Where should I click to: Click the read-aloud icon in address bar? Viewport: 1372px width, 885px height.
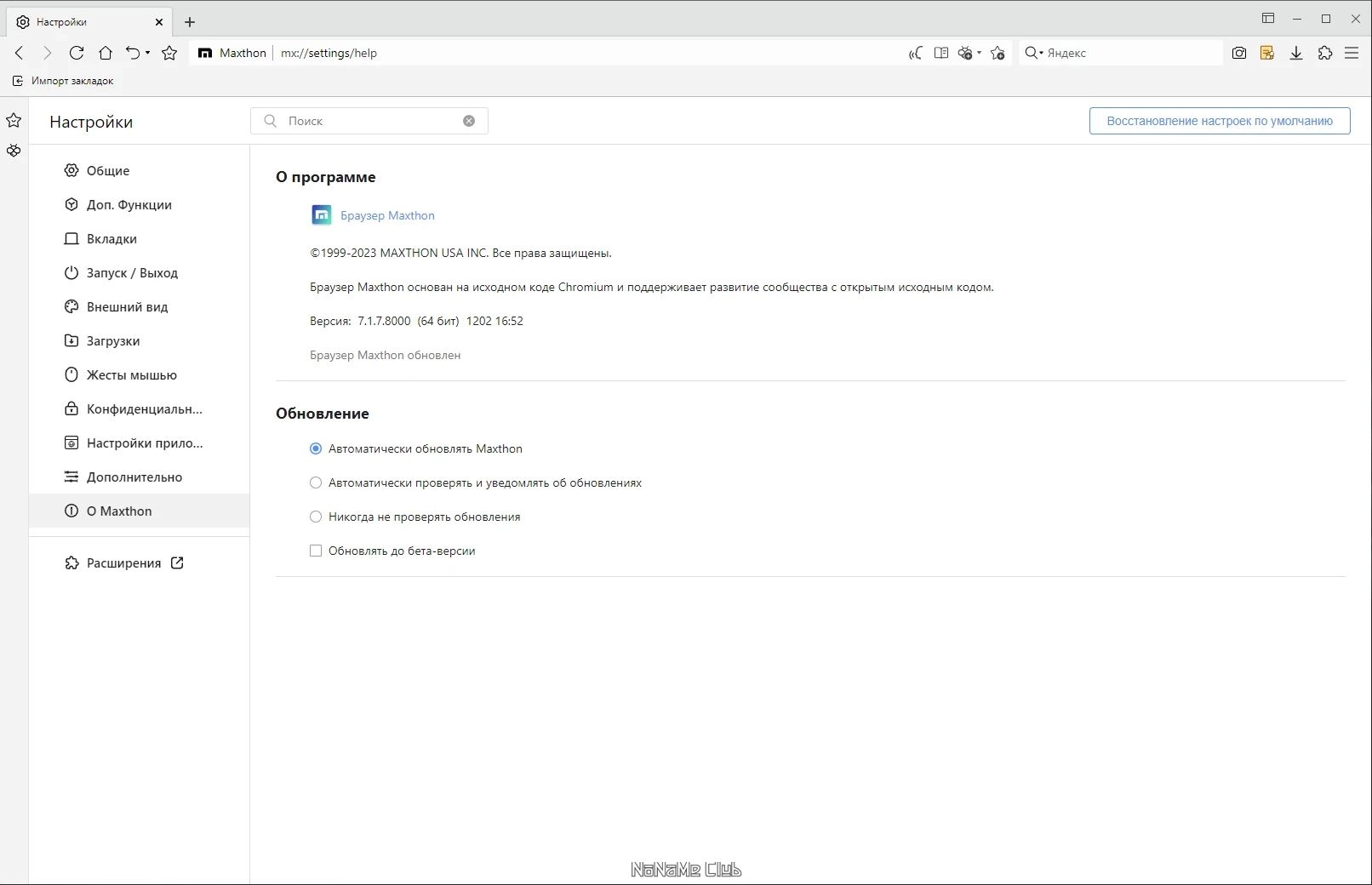coord(915,53)
